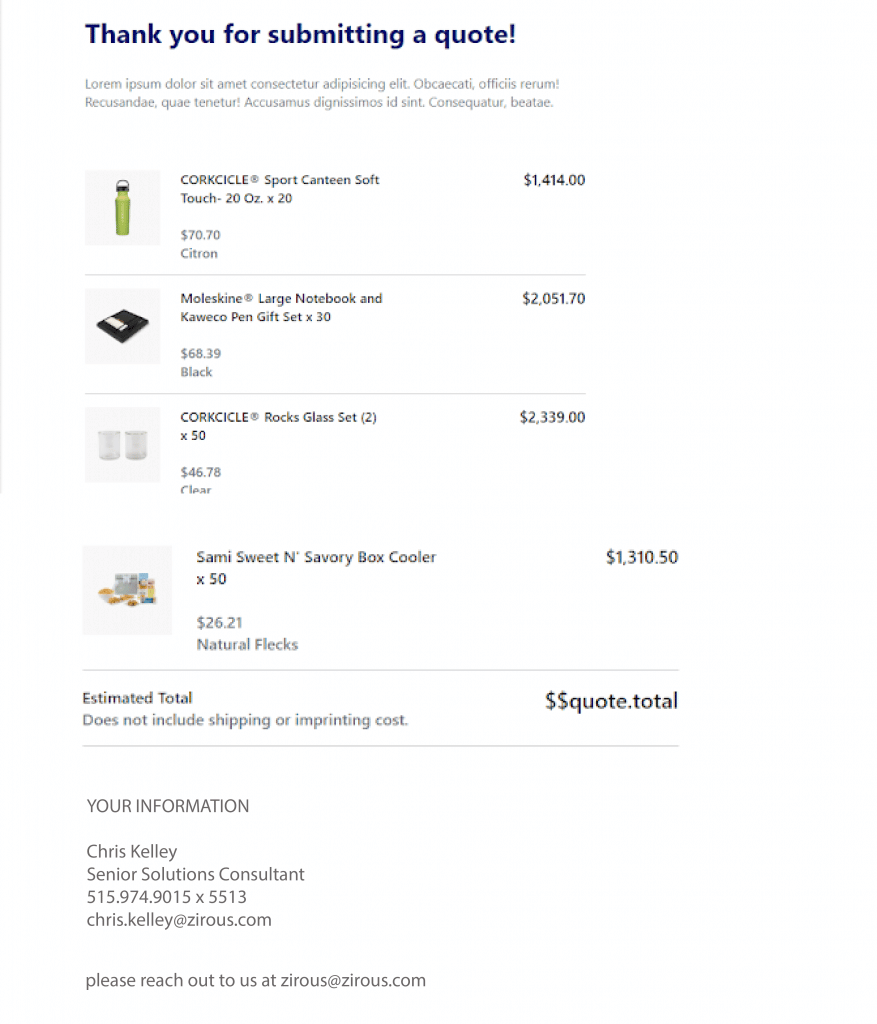Open CORKCICLE Sport Canteen Soft Touch title

coord(279,189)
